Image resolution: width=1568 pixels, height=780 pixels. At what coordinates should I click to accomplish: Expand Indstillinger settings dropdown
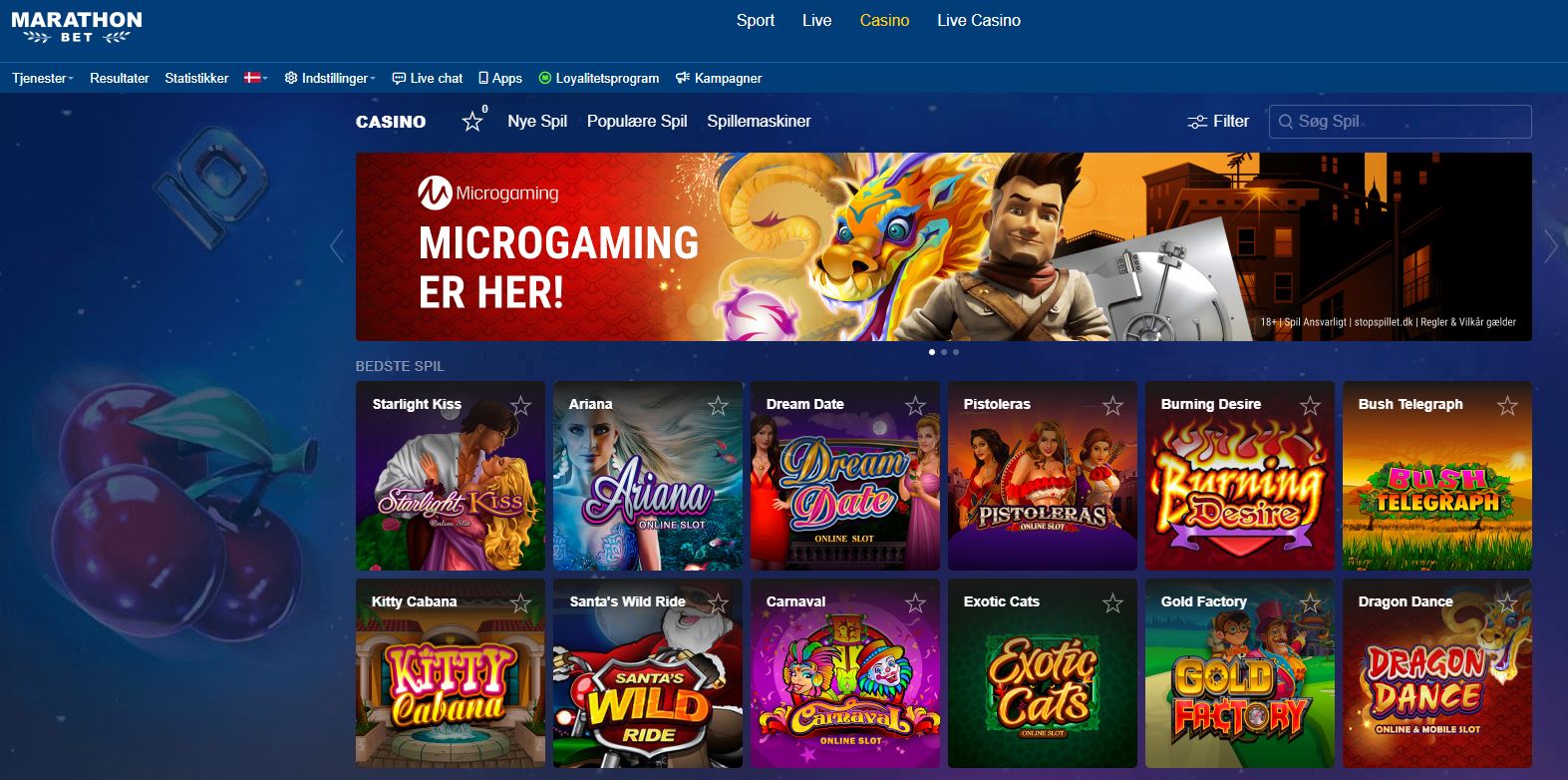(x=330, y=78)
